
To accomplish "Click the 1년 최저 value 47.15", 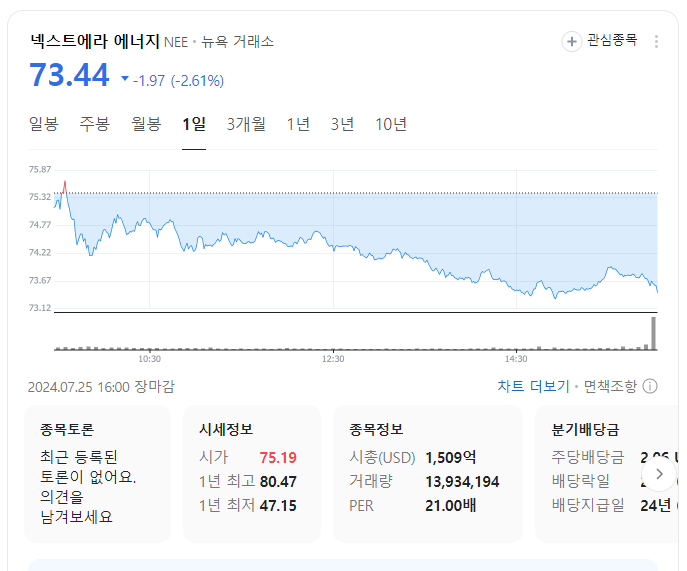I will coord(278,506).
